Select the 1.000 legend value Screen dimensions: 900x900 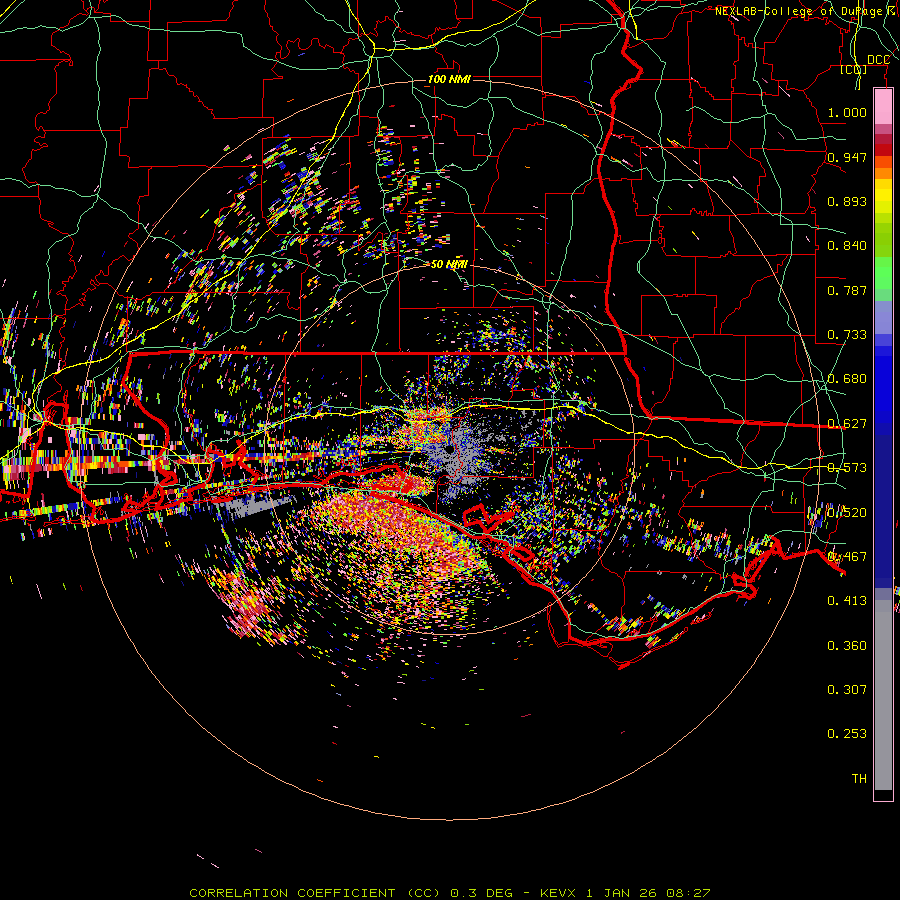847,112
